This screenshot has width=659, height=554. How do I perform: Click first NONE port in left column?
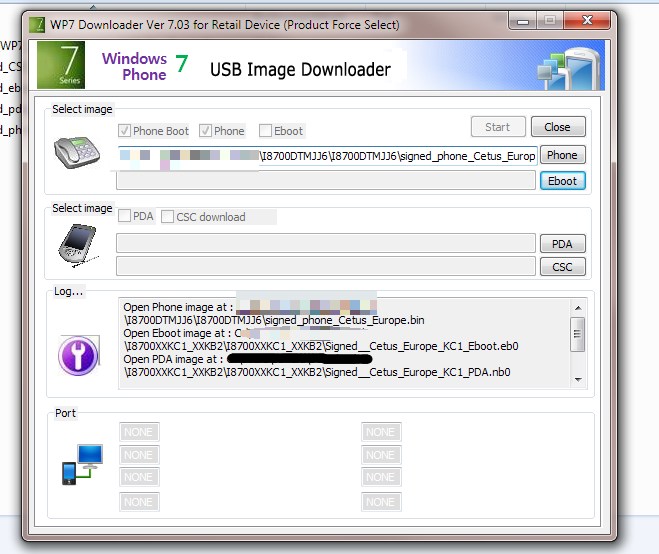(x=139, y=432)
